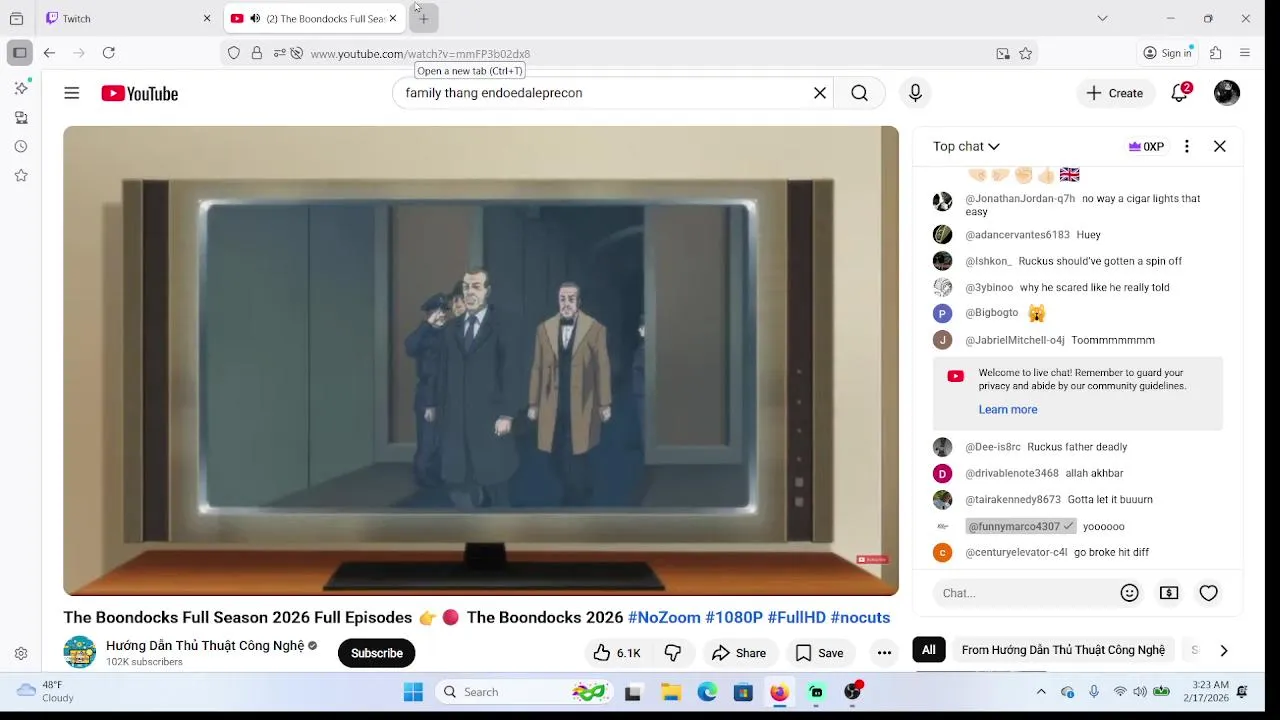Show next chips with right arrow

[1223, 650]
